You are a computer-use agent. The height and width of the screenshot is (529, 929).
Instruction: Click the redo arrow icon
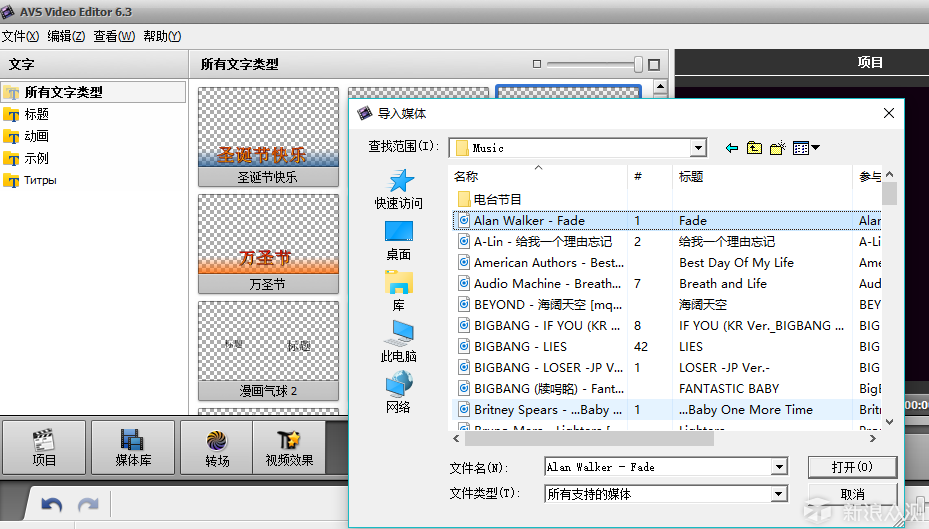coord(88,505)
